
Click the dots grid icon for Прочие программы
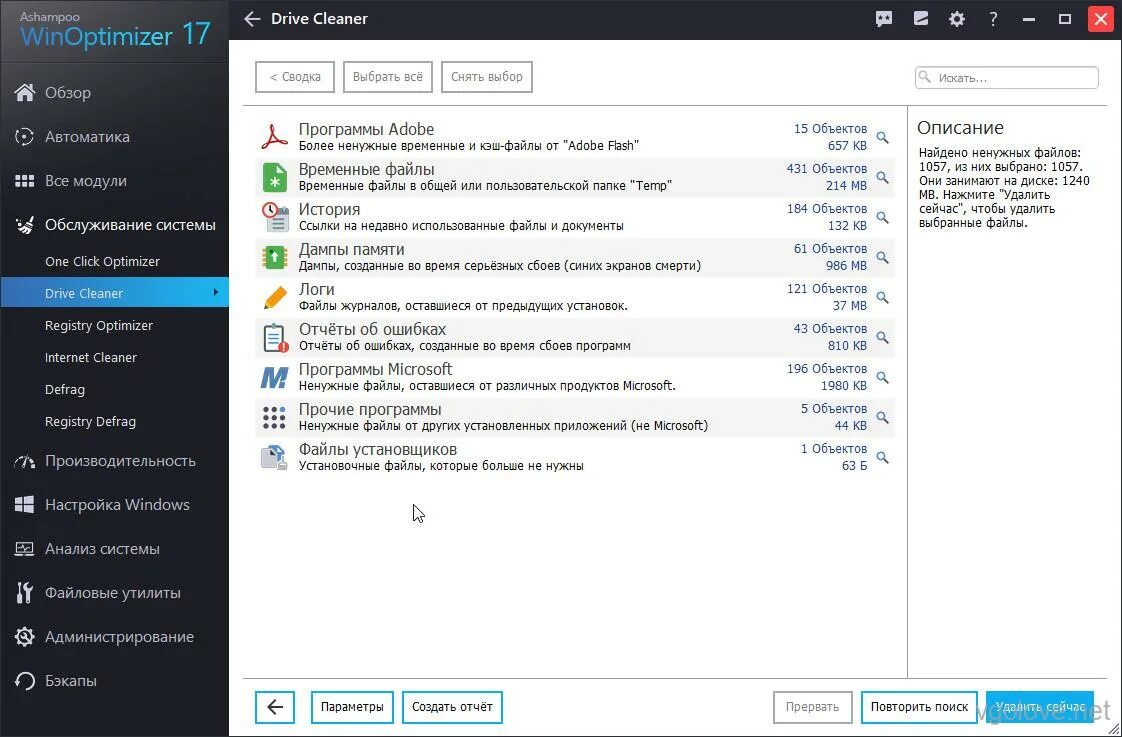(275, 417)
